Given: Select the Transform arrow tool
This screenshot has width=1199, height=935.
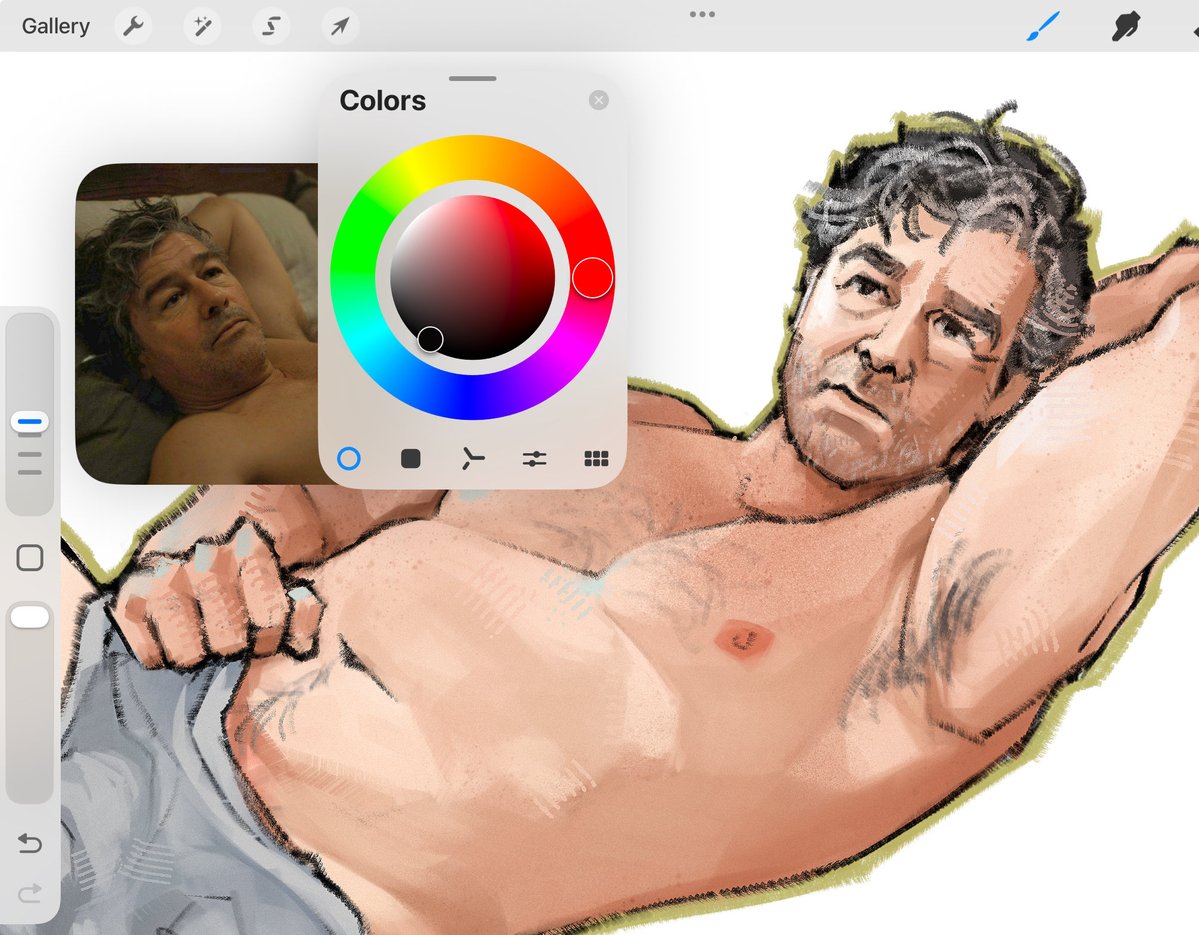Looking at the screenshot, I should (x=340, y=26).
